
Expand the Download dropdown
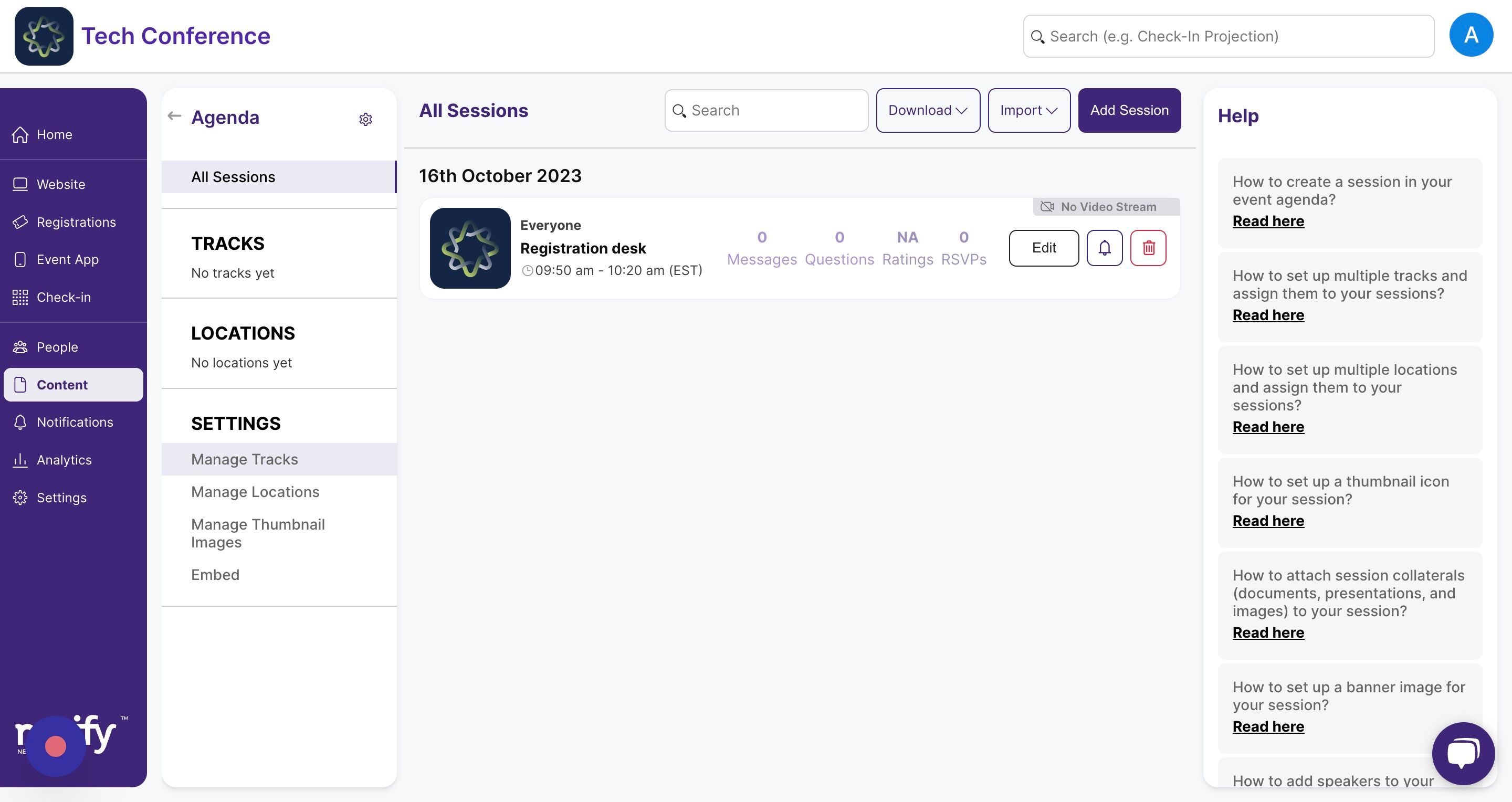coord(927,110)
